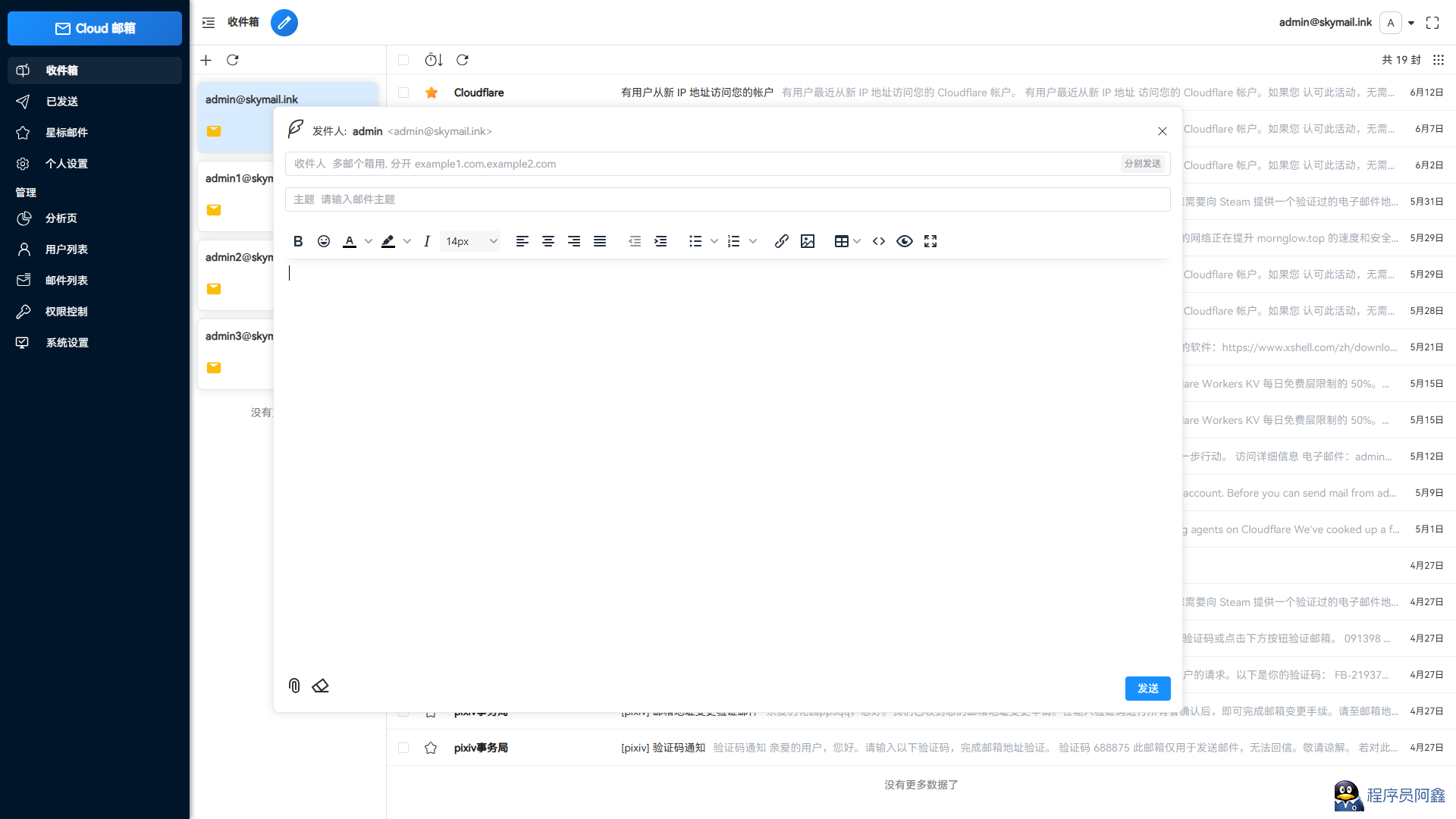Attach a file with the paperclip icon

pos(294,686)
